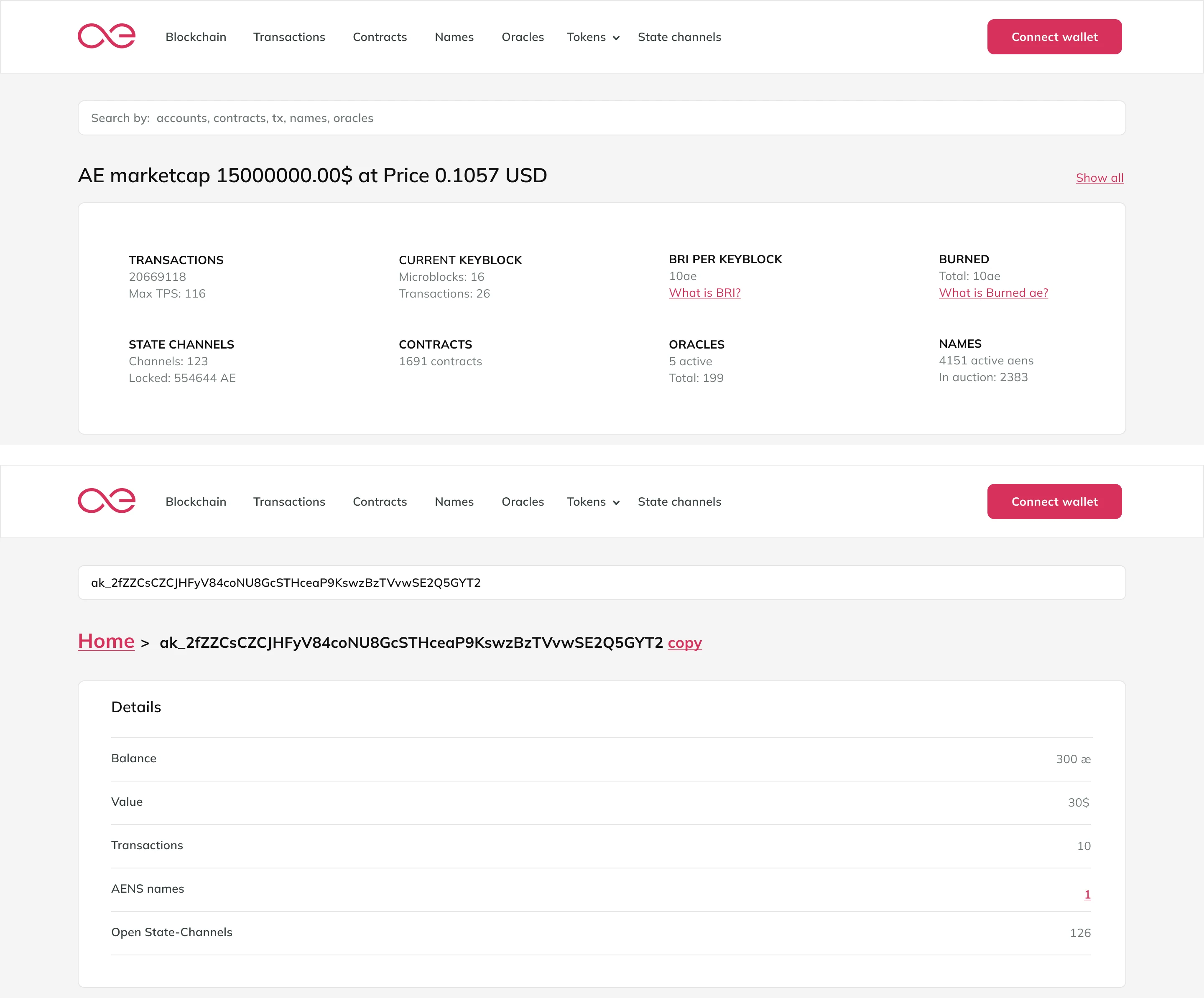1204x998 pixels.
Task: Click the 'Max TPS: 116' text
Action: (x=167, y=293)
